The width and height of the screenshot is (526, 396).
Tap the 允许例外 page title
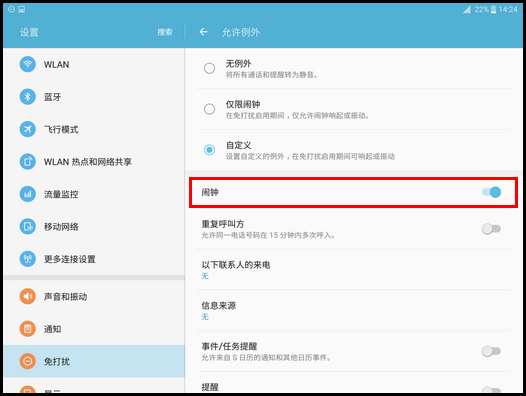tap(241, 32)
